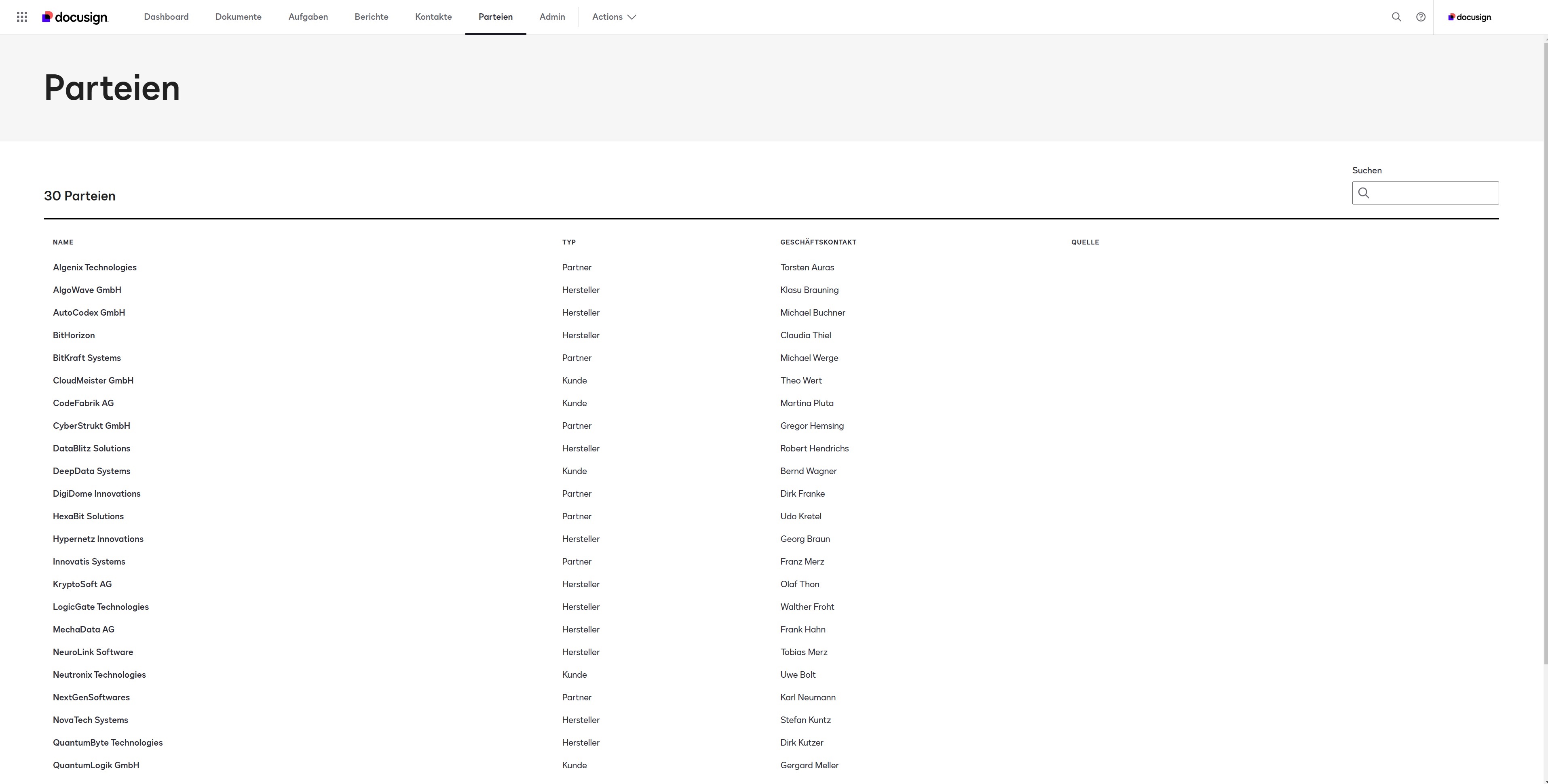
Task: Open the app launcher grid icon
Action: point(22,17)
